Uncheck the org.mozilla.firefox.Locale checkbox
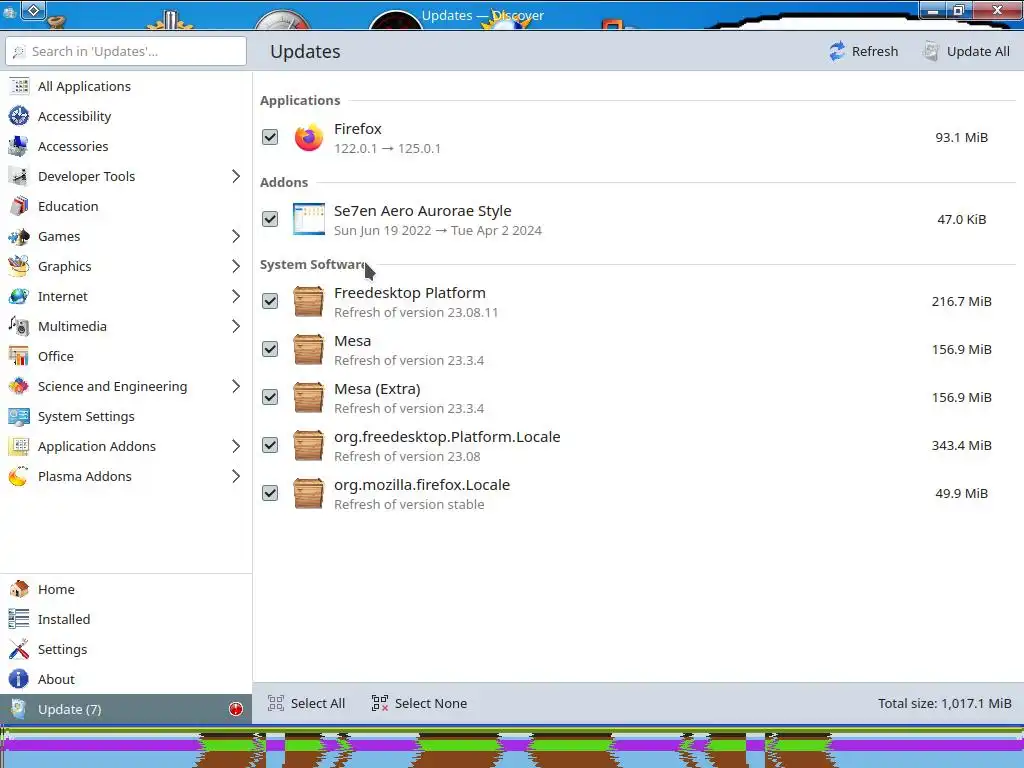Image resolution: width=1024 pixels, height=768 pixels. click(270, 493)
